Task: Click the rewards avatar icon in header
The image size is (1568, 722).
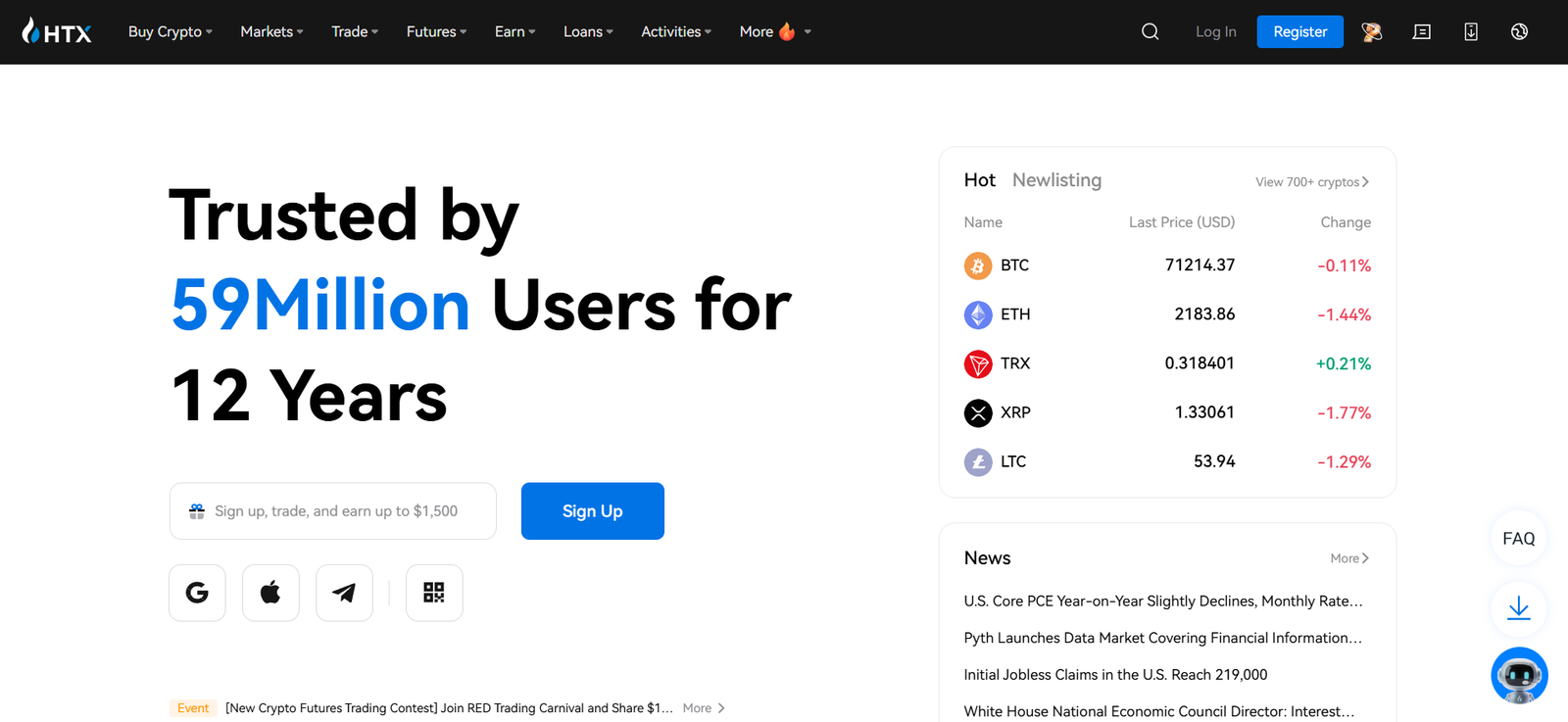Action: tap(1372, 31)
